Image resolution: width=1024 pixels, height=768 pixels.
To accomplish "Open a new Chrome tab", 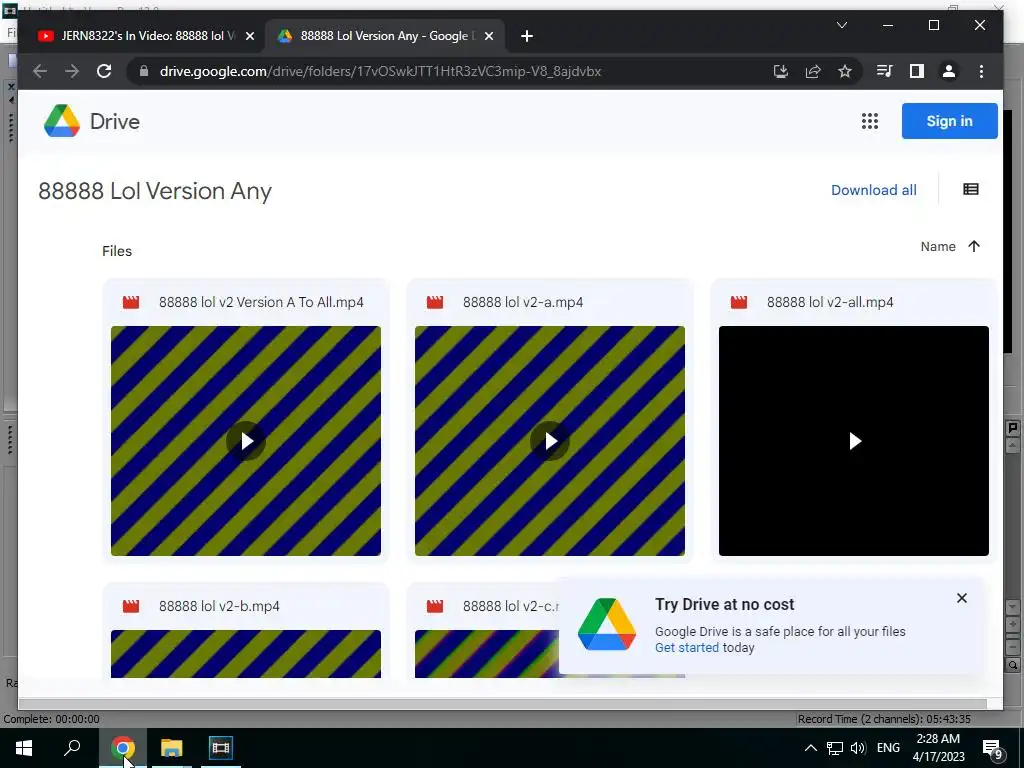I will click(x=526, y=37).
